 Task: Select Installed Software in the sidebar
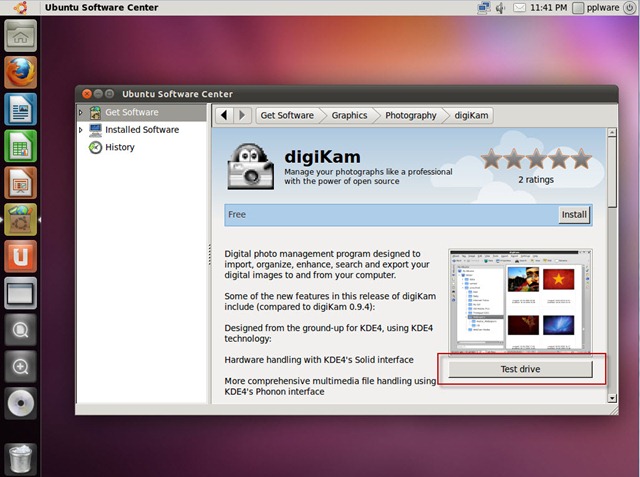(x=142, y=130)
